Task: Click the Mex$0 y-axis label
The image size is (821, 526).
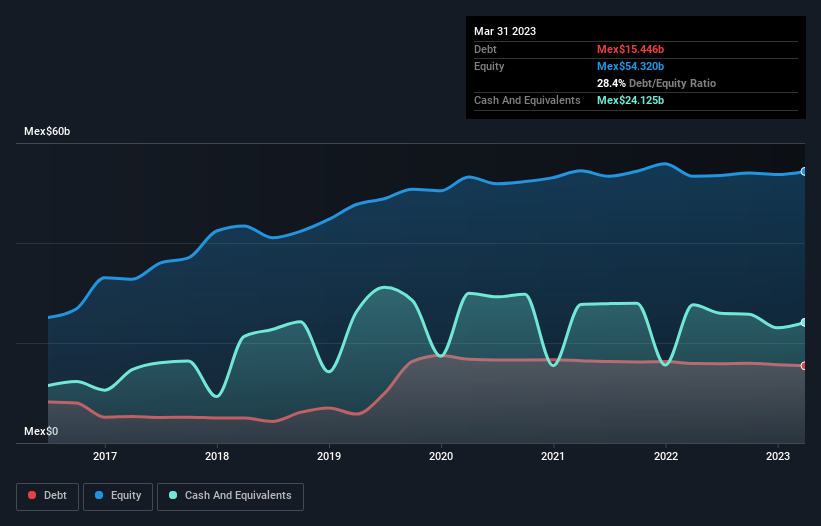Action: 41,431
